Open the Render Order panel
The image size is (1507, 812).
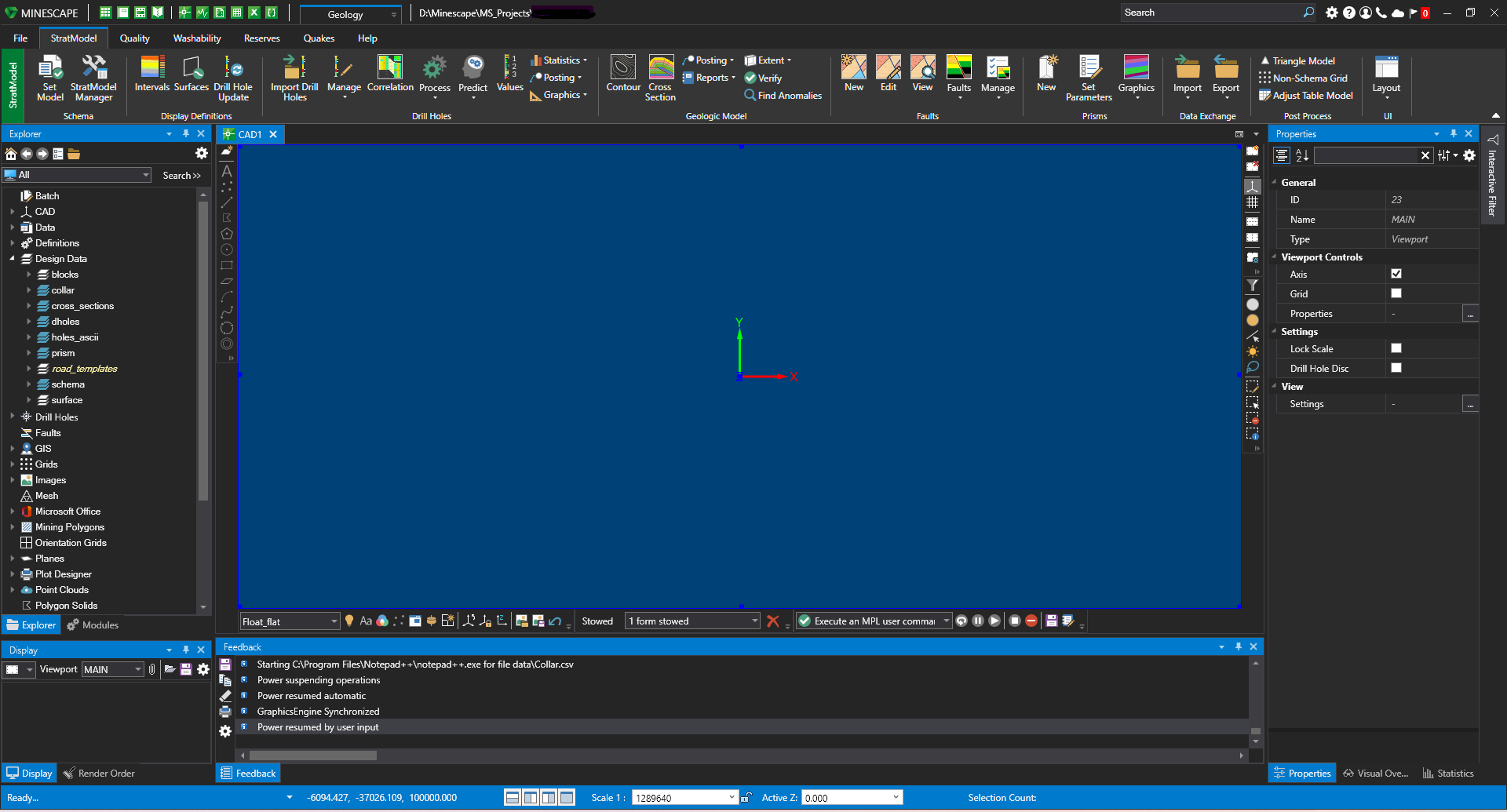(x=99, y=774)
